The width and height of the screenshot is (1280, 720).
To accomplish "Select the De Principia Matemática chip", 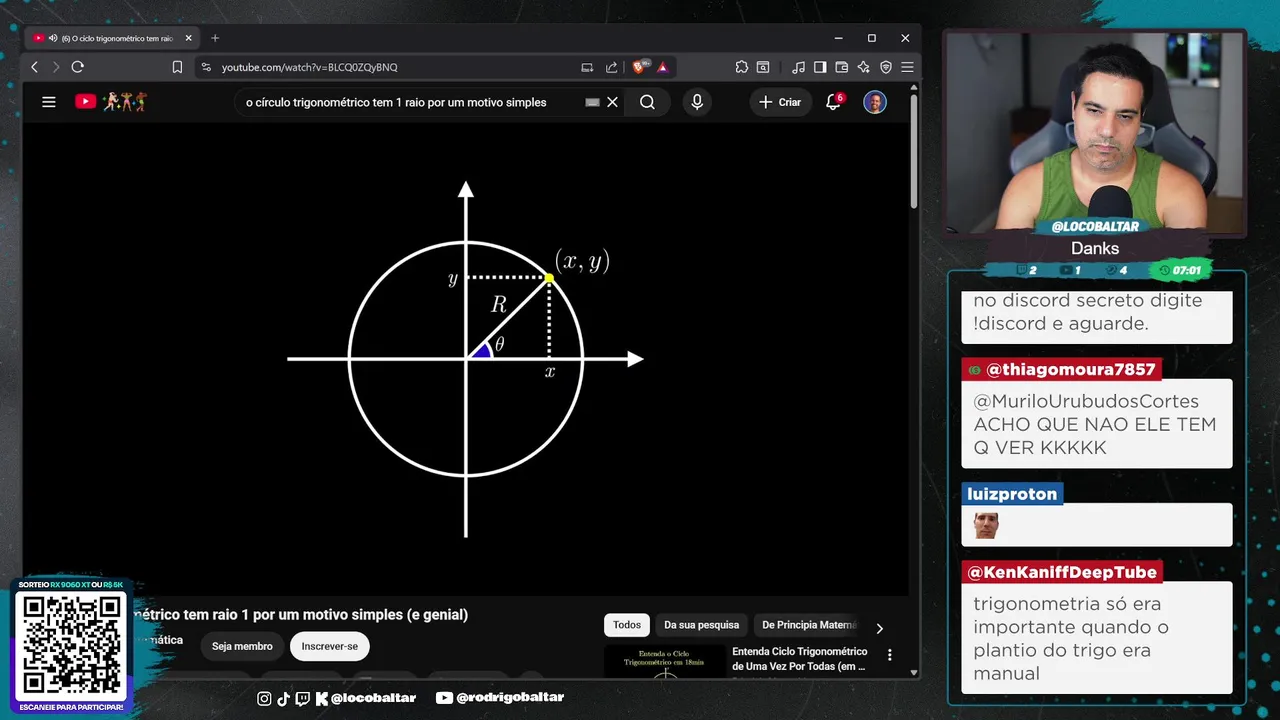I will click(809, 625).
